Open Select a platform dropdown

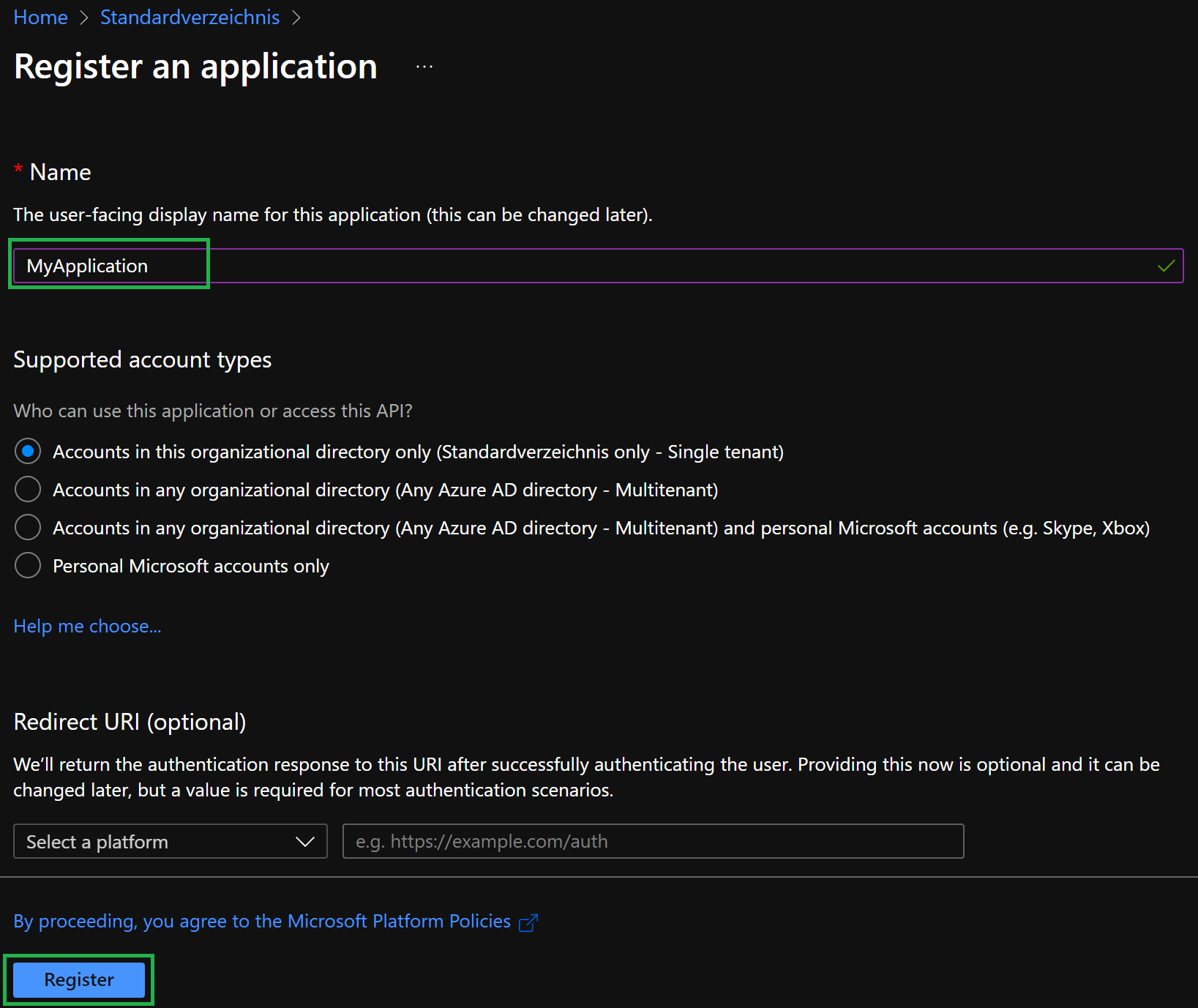pyautogui.click(x=171, y=842)
